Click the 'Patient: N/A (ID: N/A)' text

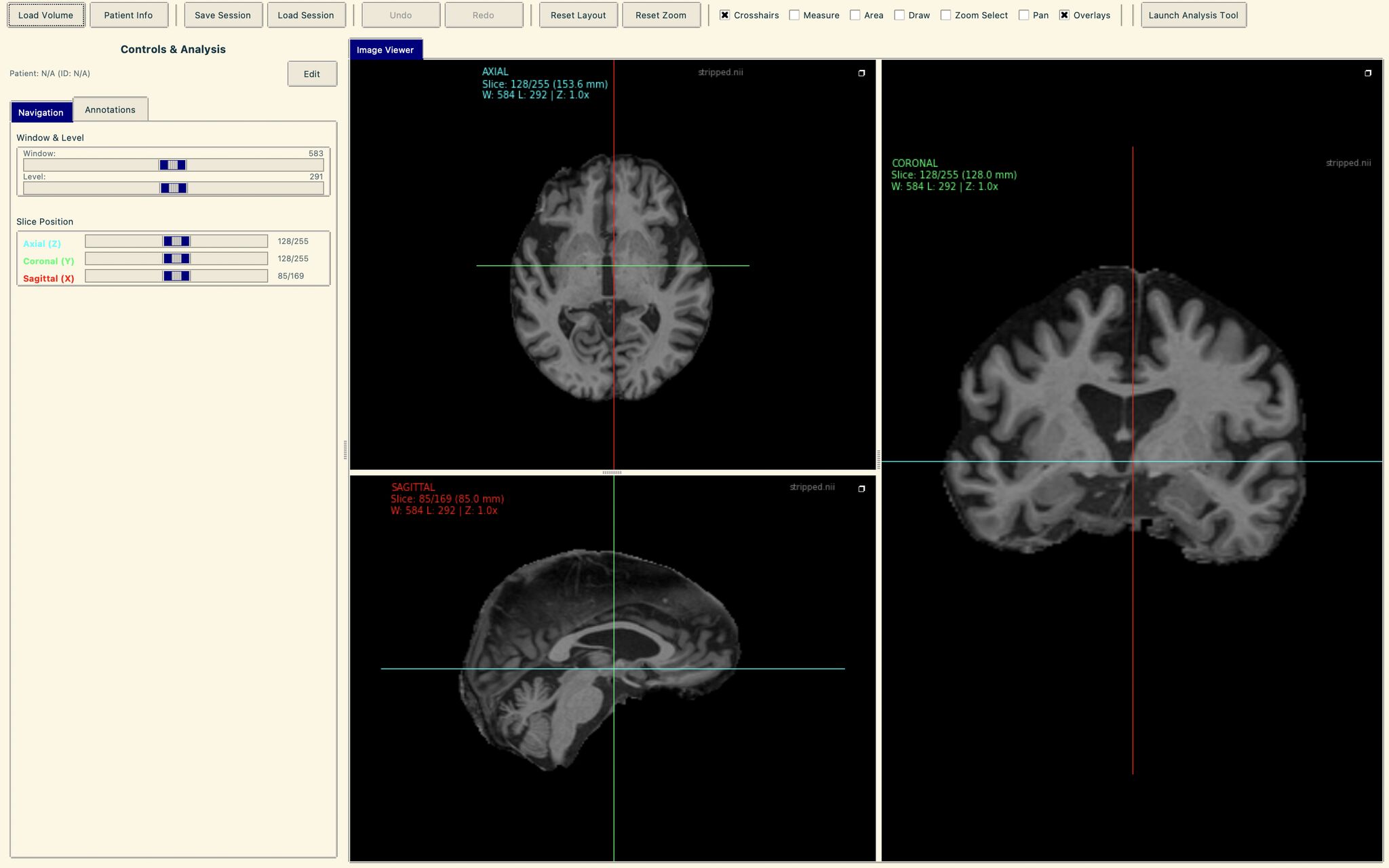pos(50,73)
